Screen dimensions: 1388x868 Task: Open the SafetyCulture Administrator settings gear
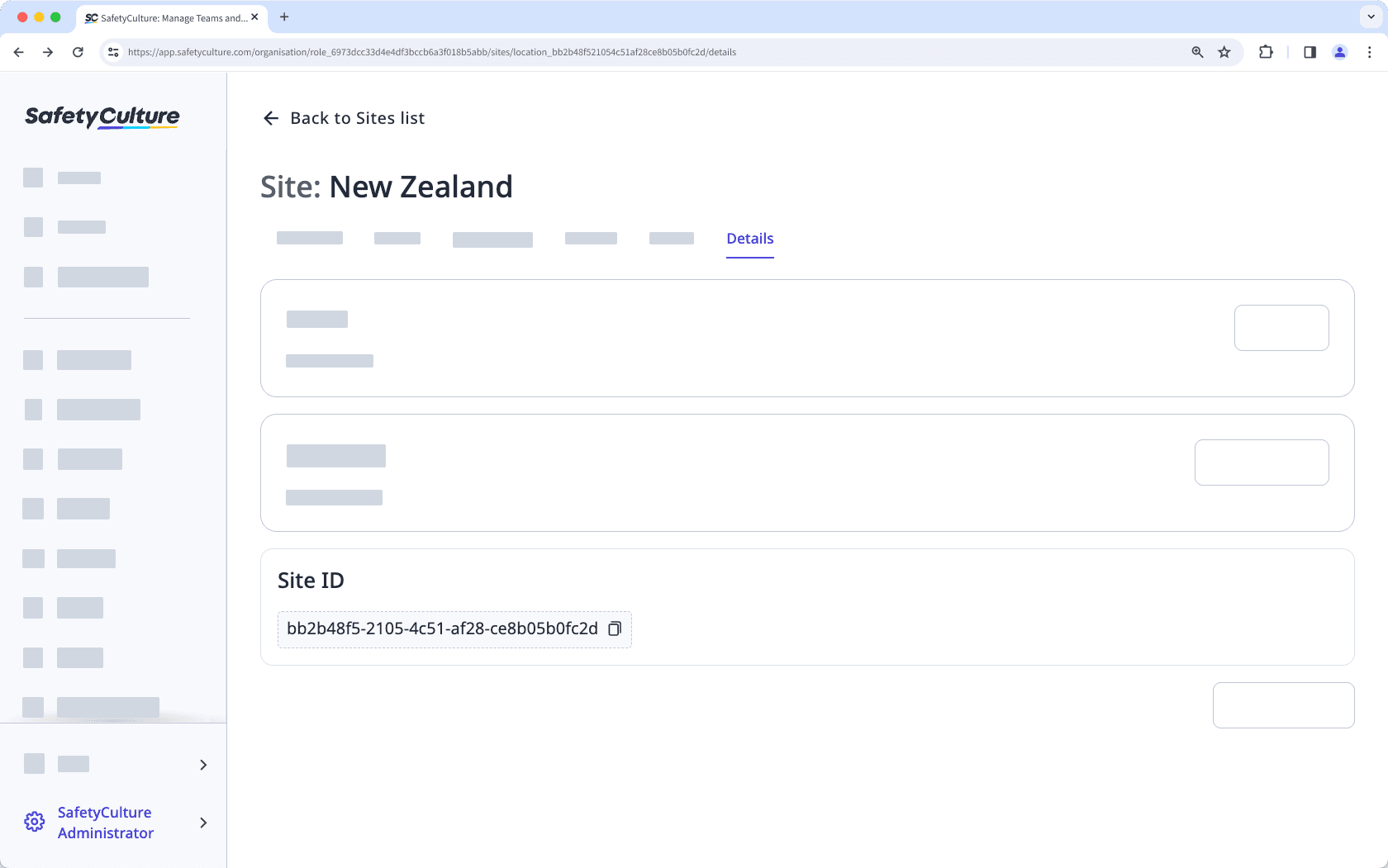34,821
